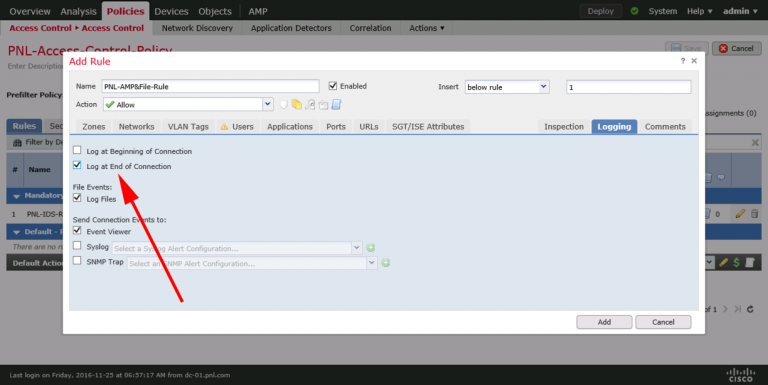
Task: Check the Syslog checkbox
Action: tap(77, 245)
